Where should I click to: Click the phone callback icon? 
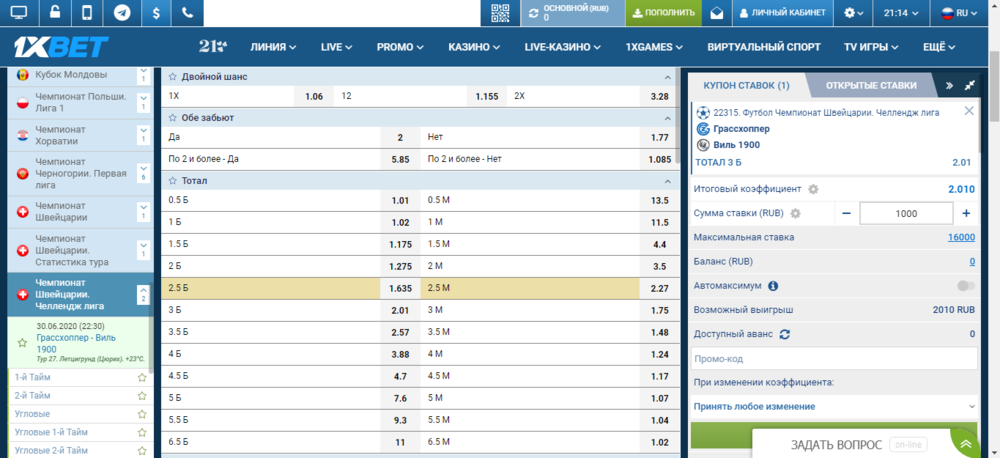pyautogui.click(x=187, y=13)
